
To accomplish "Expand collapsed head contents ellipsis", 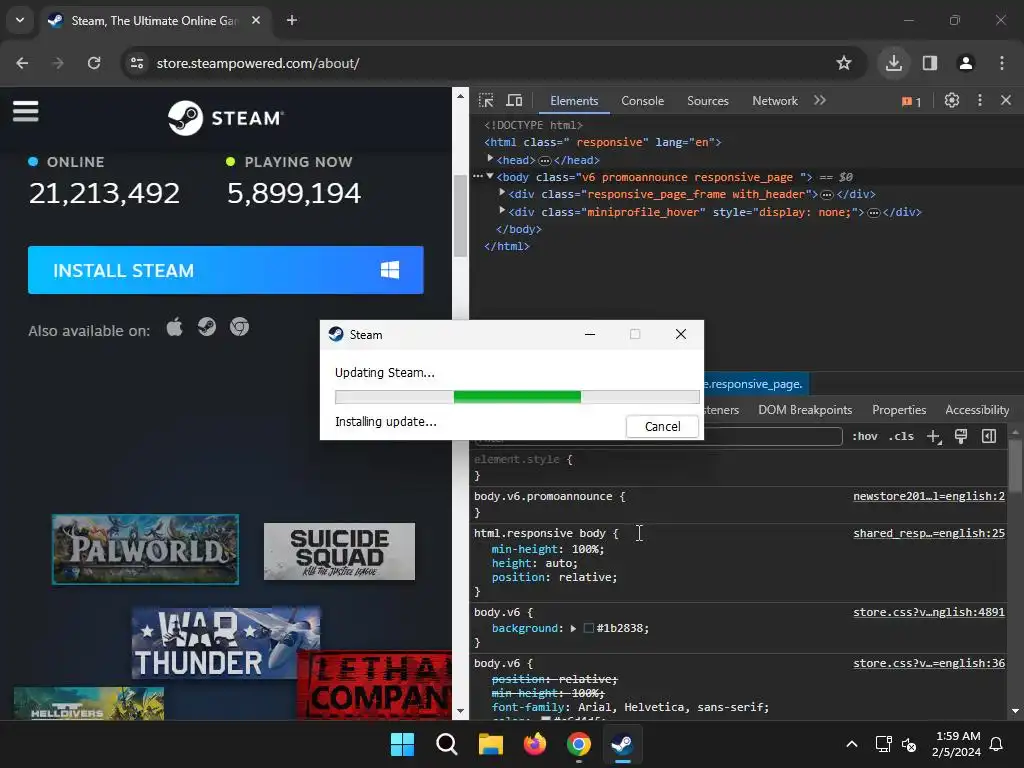I will pyautogui.click(x=545, y=161).
